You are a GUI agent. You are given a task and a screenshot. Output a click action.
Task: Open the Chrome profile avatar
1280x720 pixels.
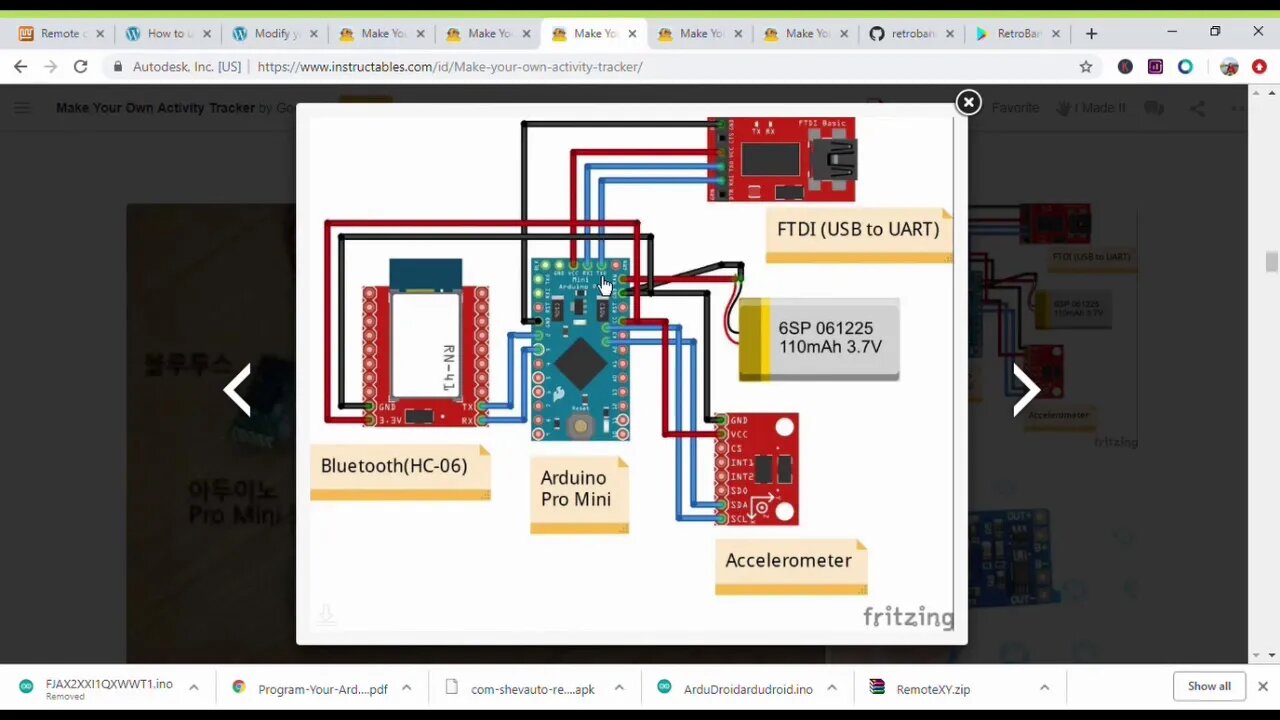point(1229,67)
